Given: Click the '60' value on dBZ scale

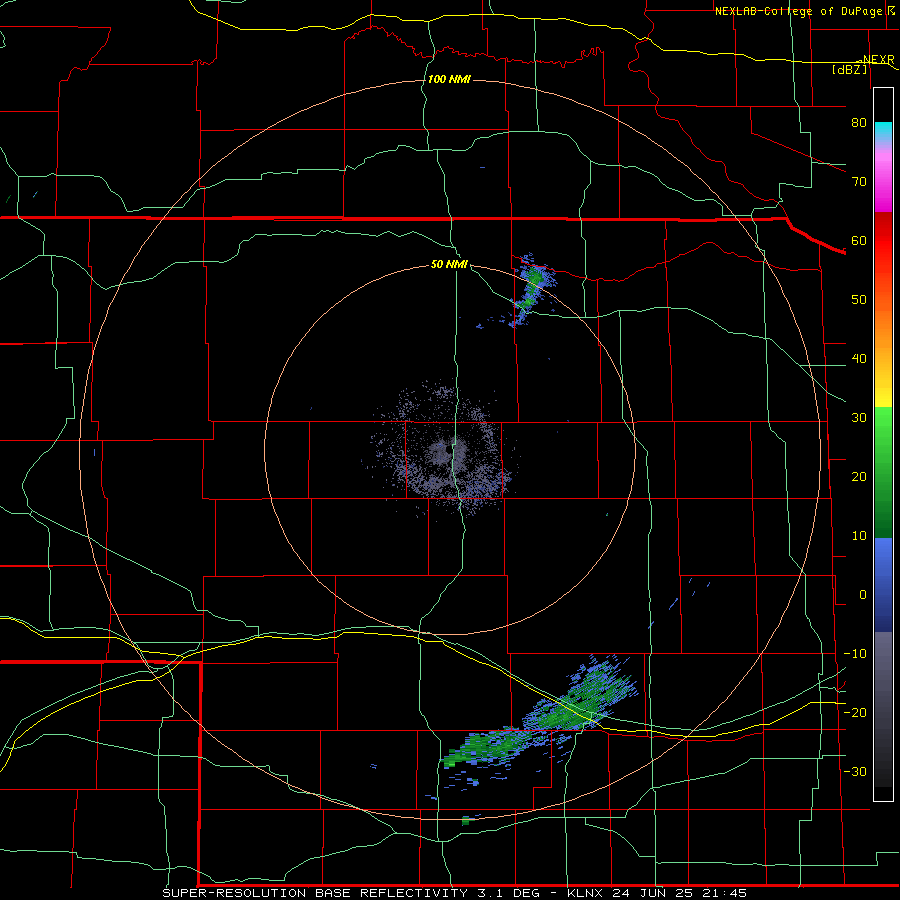Looking at the screenshot, I should (859, 240).
